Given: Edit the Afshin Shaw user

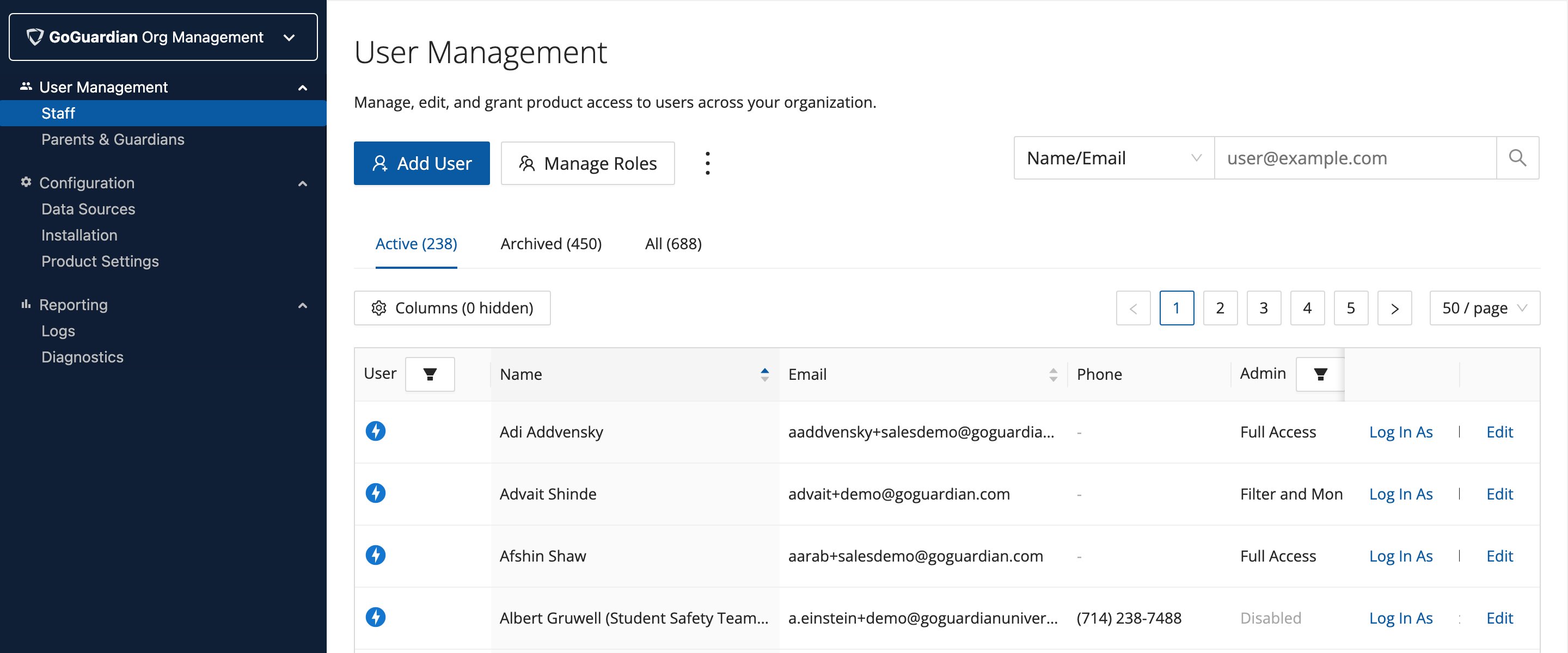Looking at the screenshot, I should (1500, 556).
